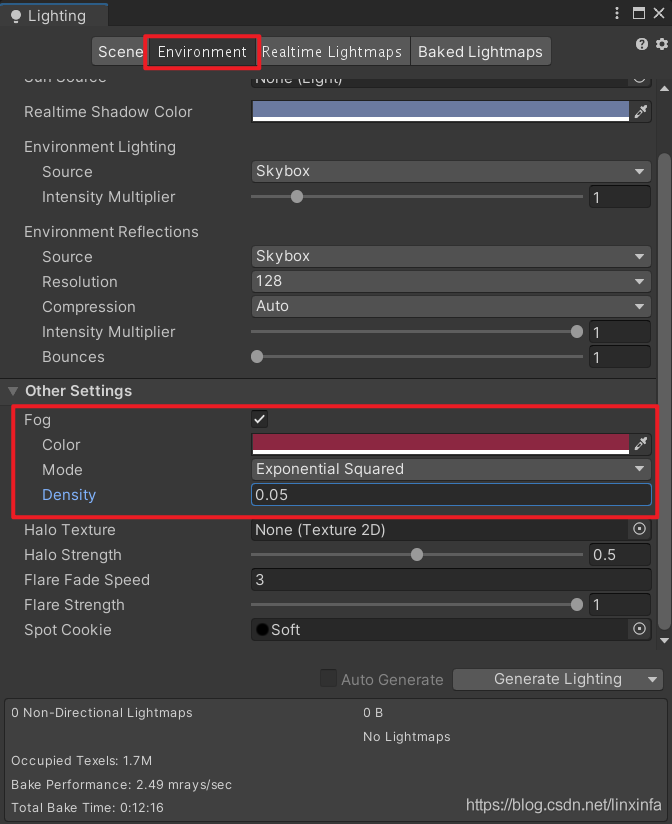
Task: Click the scrollbar down arrow
Action: pyautogui.click(x=664, y=641)
